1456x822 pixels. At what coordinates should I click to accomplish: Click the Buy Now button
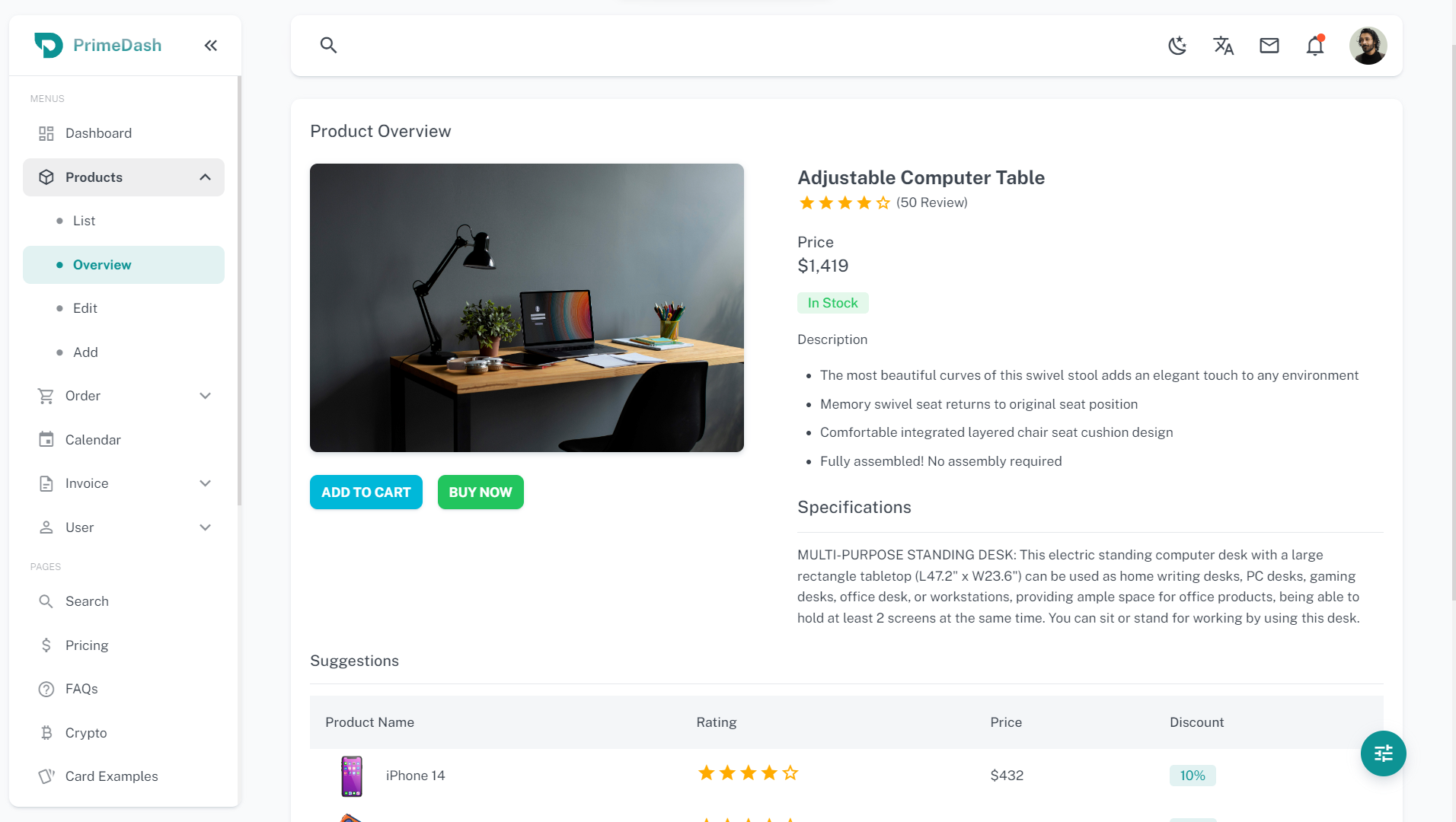pos(481,492)
